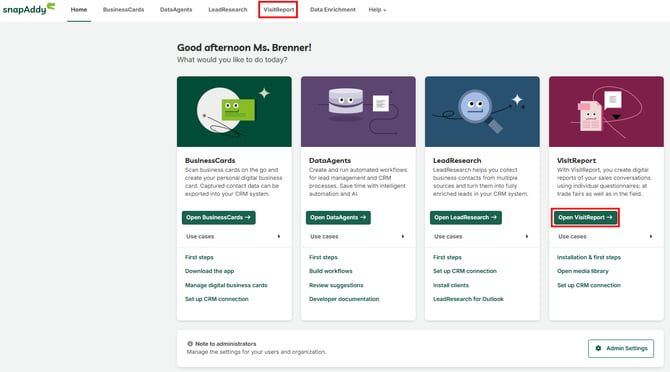Viewport: 670px width, 372px height.
Task: Open Installation & first steps link
Action: (589, 257)
